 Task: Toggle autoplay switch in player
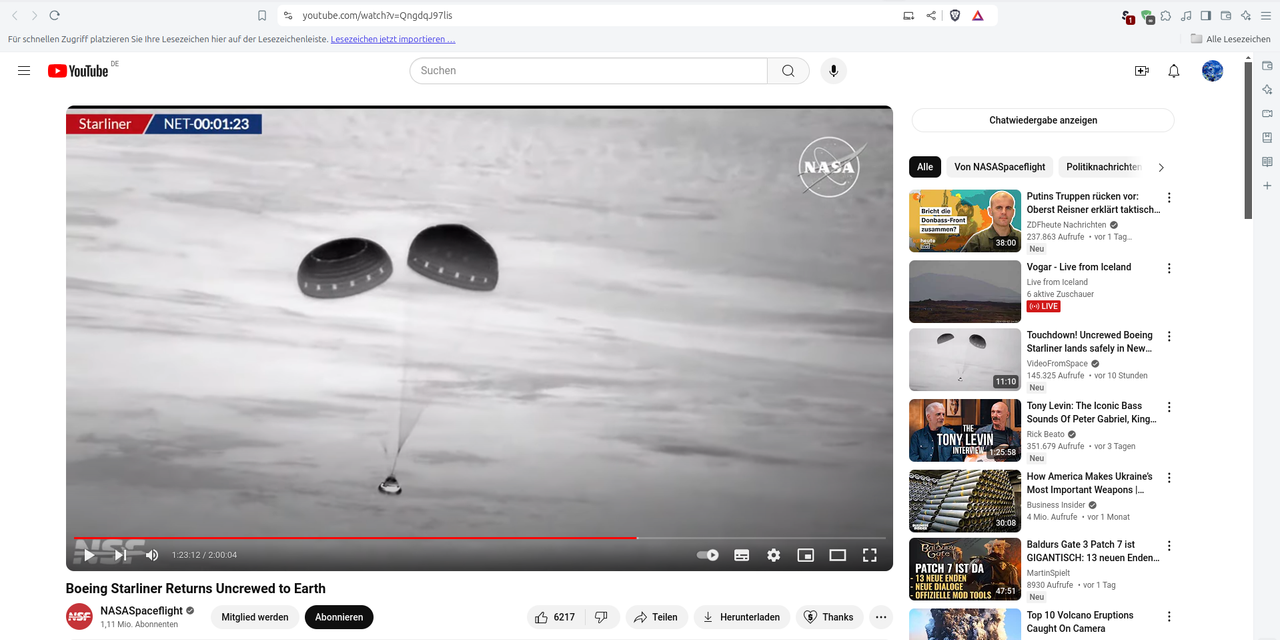[708, 555]
